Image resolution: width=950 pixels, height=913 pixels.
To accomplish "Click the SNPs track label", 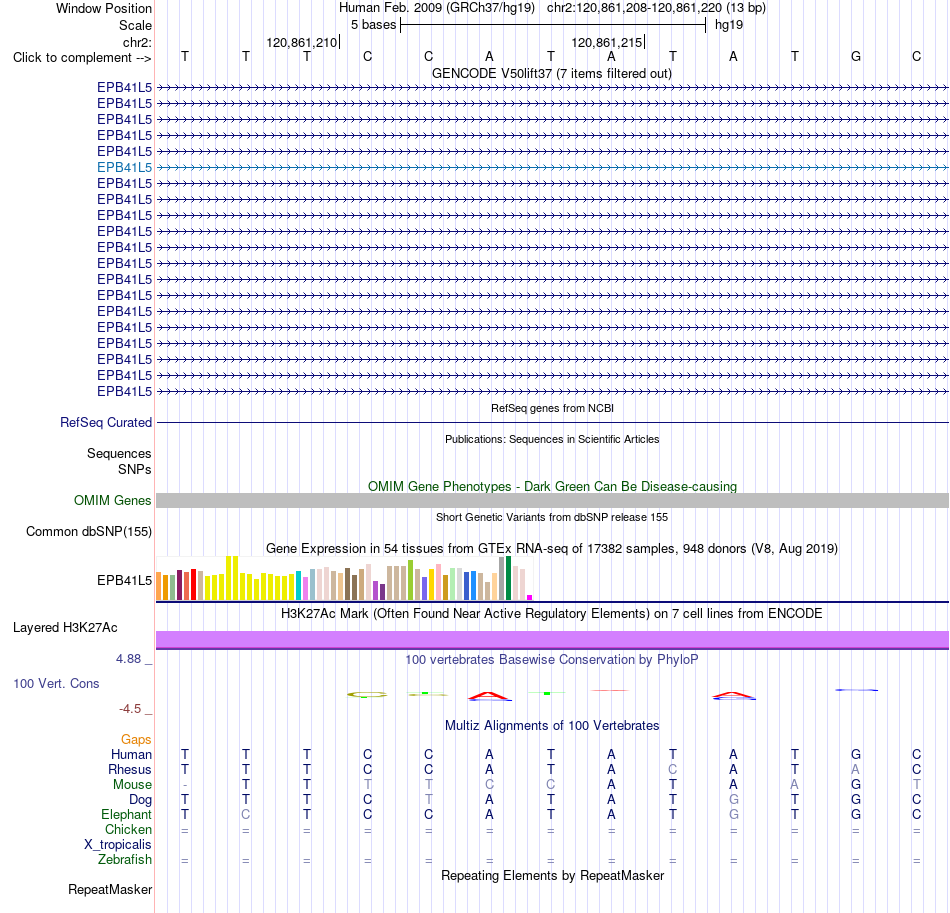I will tap(135, 469).
